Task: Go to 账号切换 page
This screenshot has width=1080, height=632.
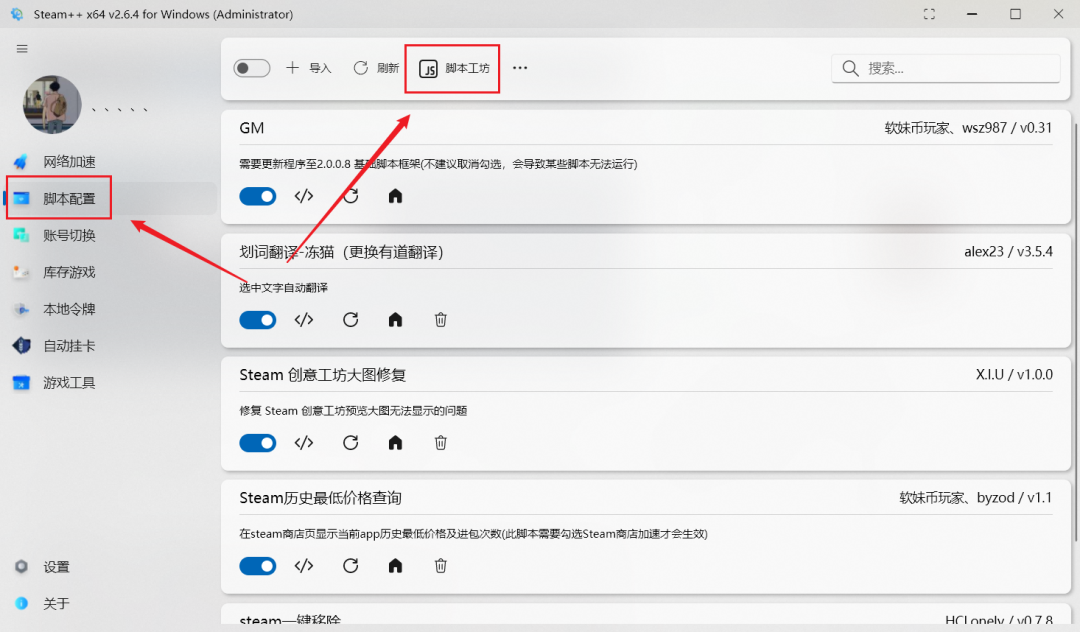Action: [x=69, y=235]
